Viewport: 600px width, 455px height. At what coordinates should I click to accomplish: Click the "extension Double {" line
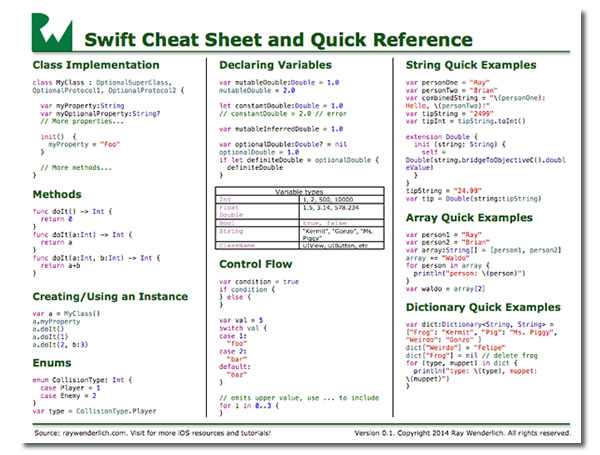coord(442,137)
